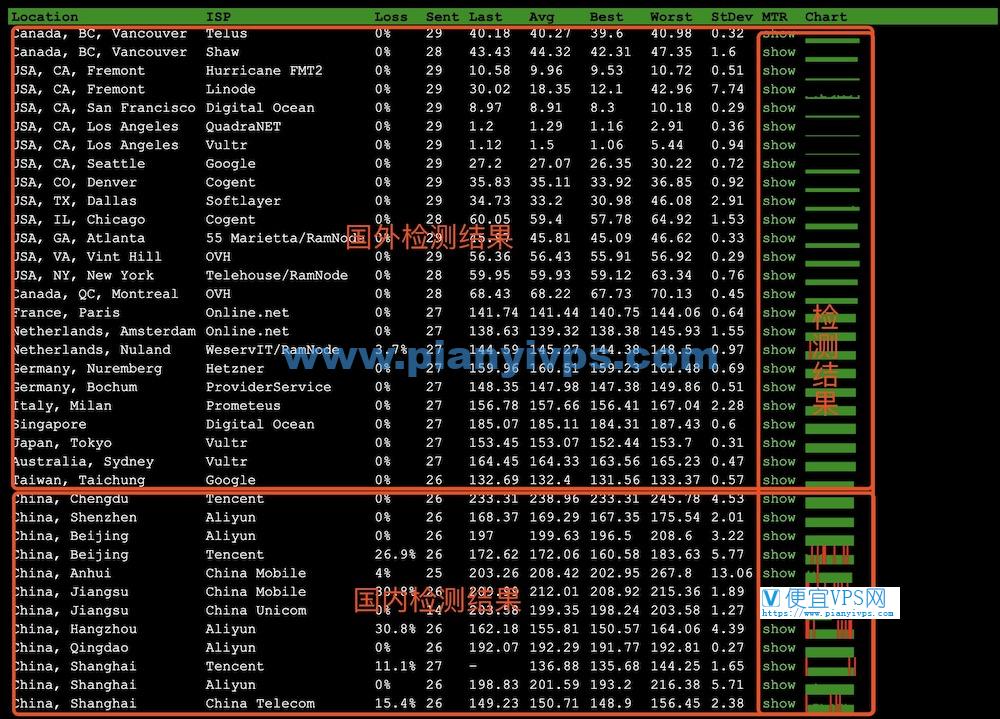Click the Worst column header
The height and width of the screenshot is (719, 1000).
(x=671, y=17)
